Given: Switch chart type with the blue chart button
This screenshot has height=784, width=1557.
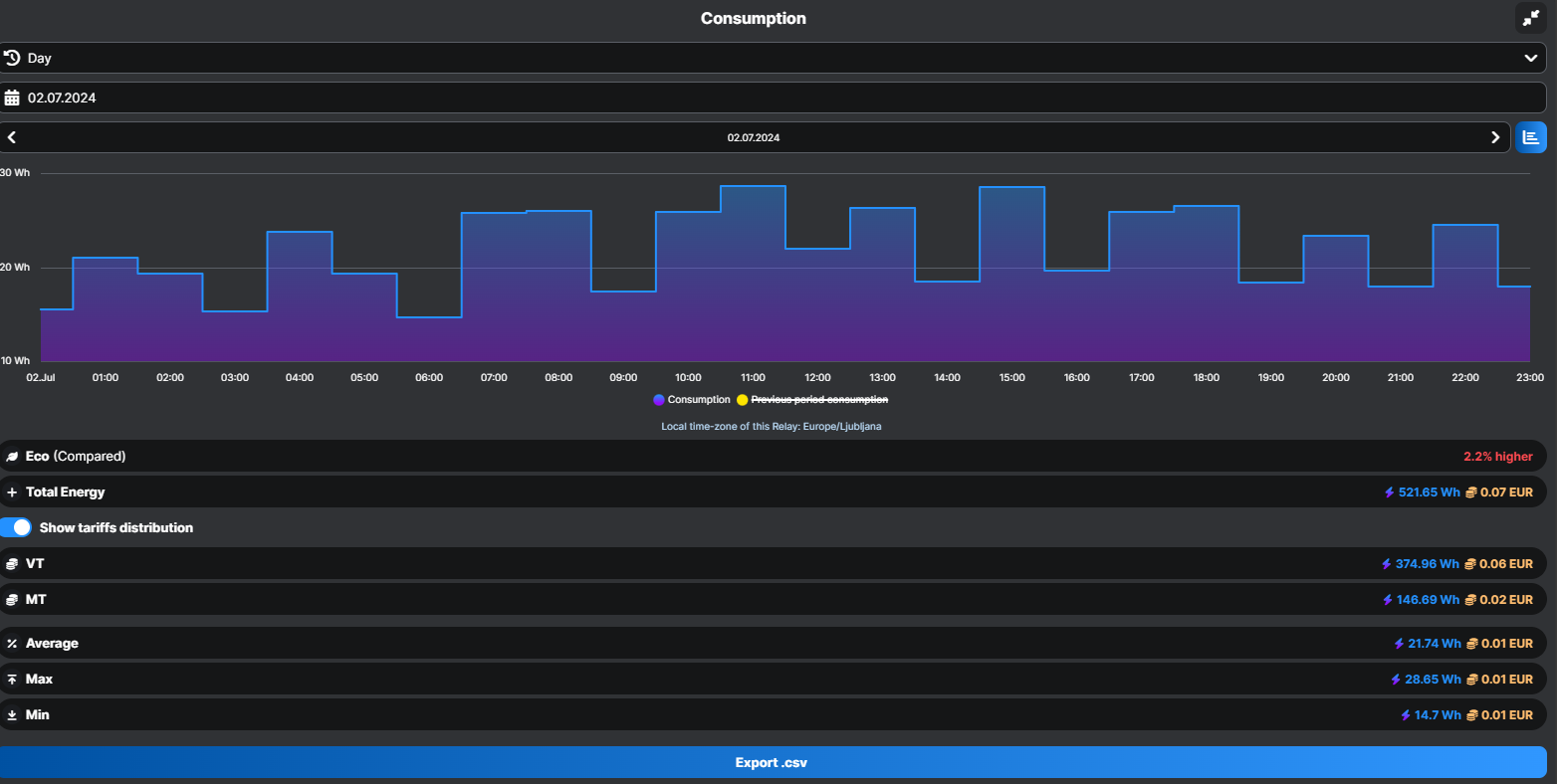Looking at the screenshot, I should click(x=1531, y=137).
